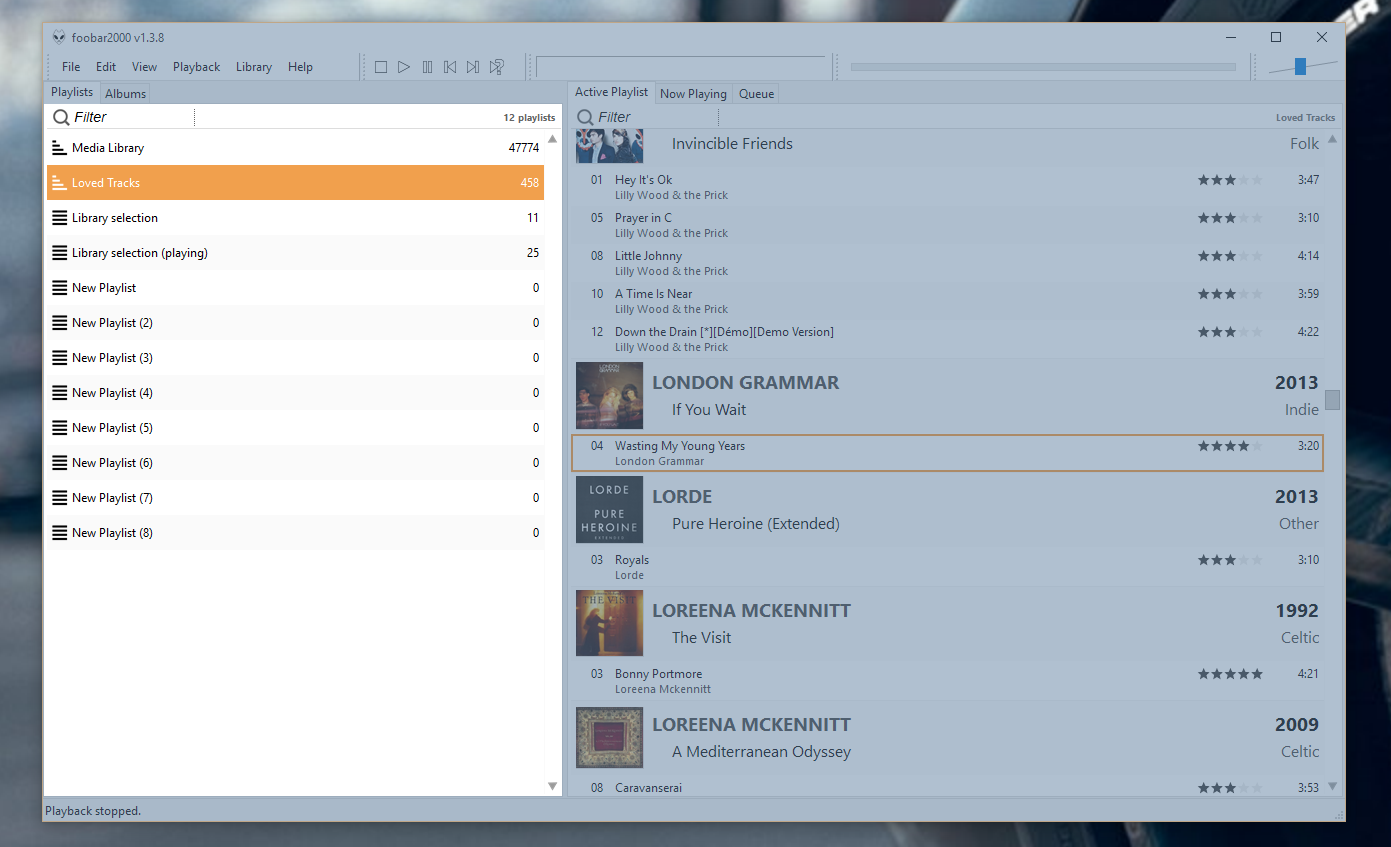Click the volume slider handle
Viewport: 1391px width, 847px height.
tap(1300, 67)
